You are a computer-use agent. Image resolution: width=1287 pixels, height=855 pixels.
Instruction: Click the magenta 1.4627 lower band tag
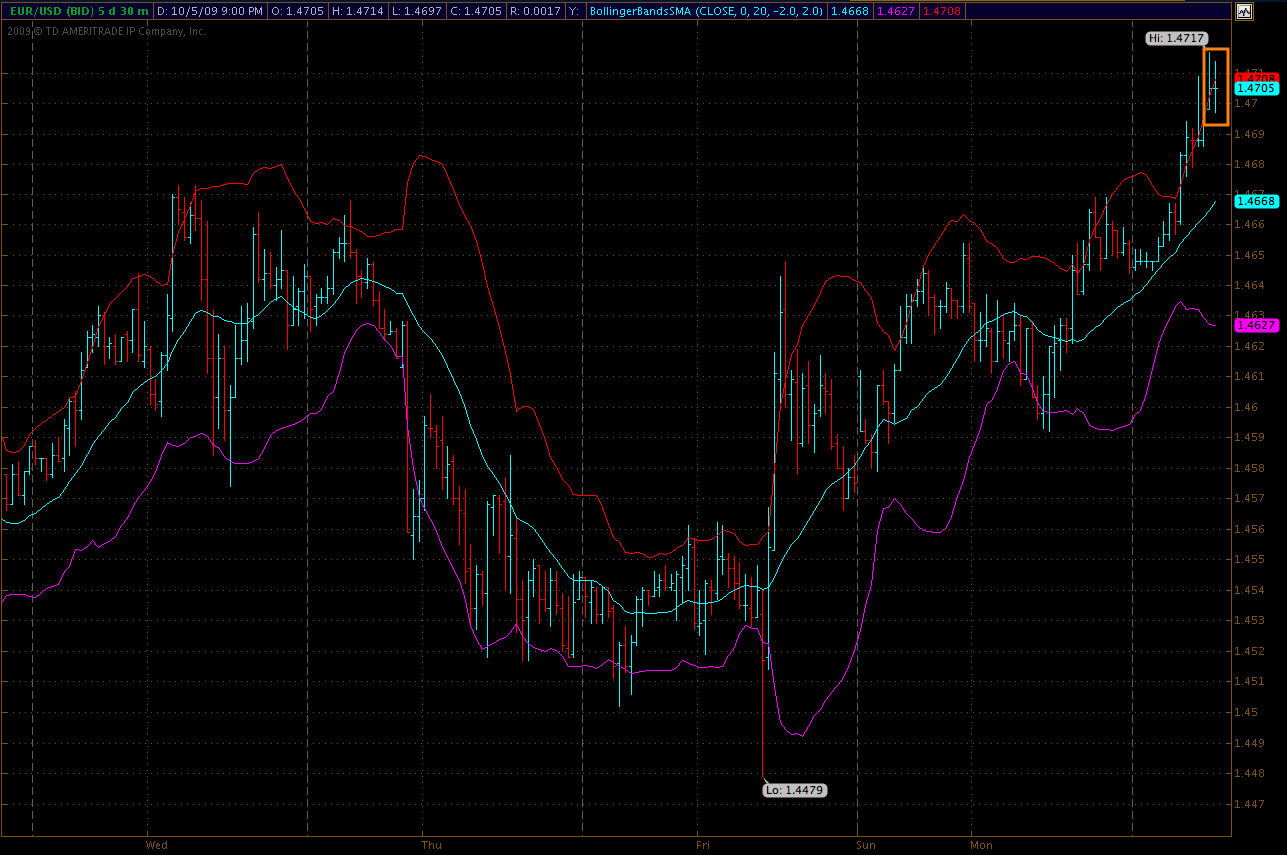coord(1256,325)
